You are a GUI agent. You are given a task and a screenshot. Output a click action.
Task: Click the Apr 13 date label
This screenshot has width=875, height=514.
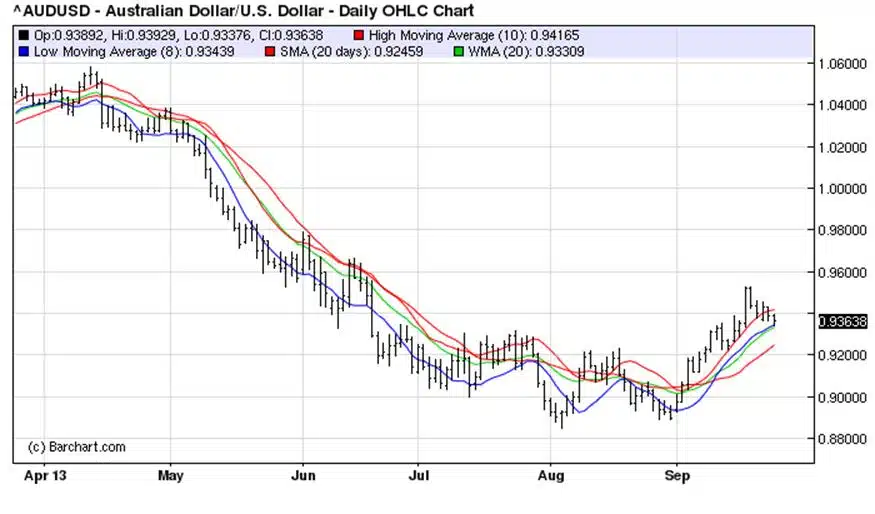click(42, 477)
